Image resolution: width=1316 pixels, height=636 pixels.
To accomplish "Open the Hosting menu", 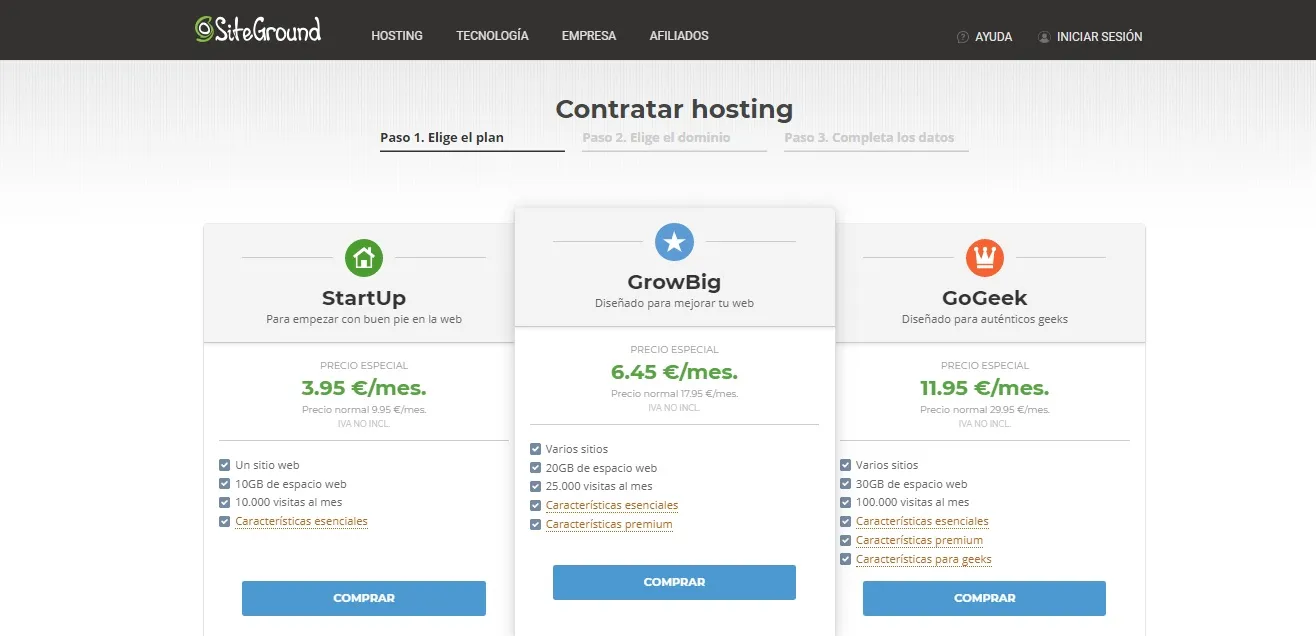I will pyautogui.click(x=397, y=36).
